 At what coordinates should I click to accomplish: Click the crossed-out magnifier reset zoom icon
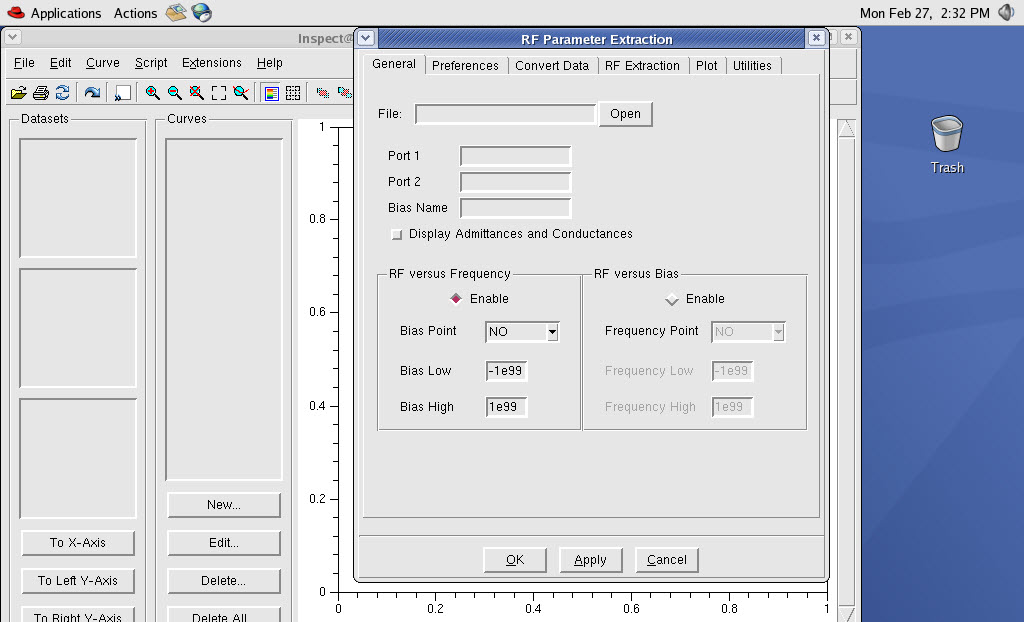197,93
